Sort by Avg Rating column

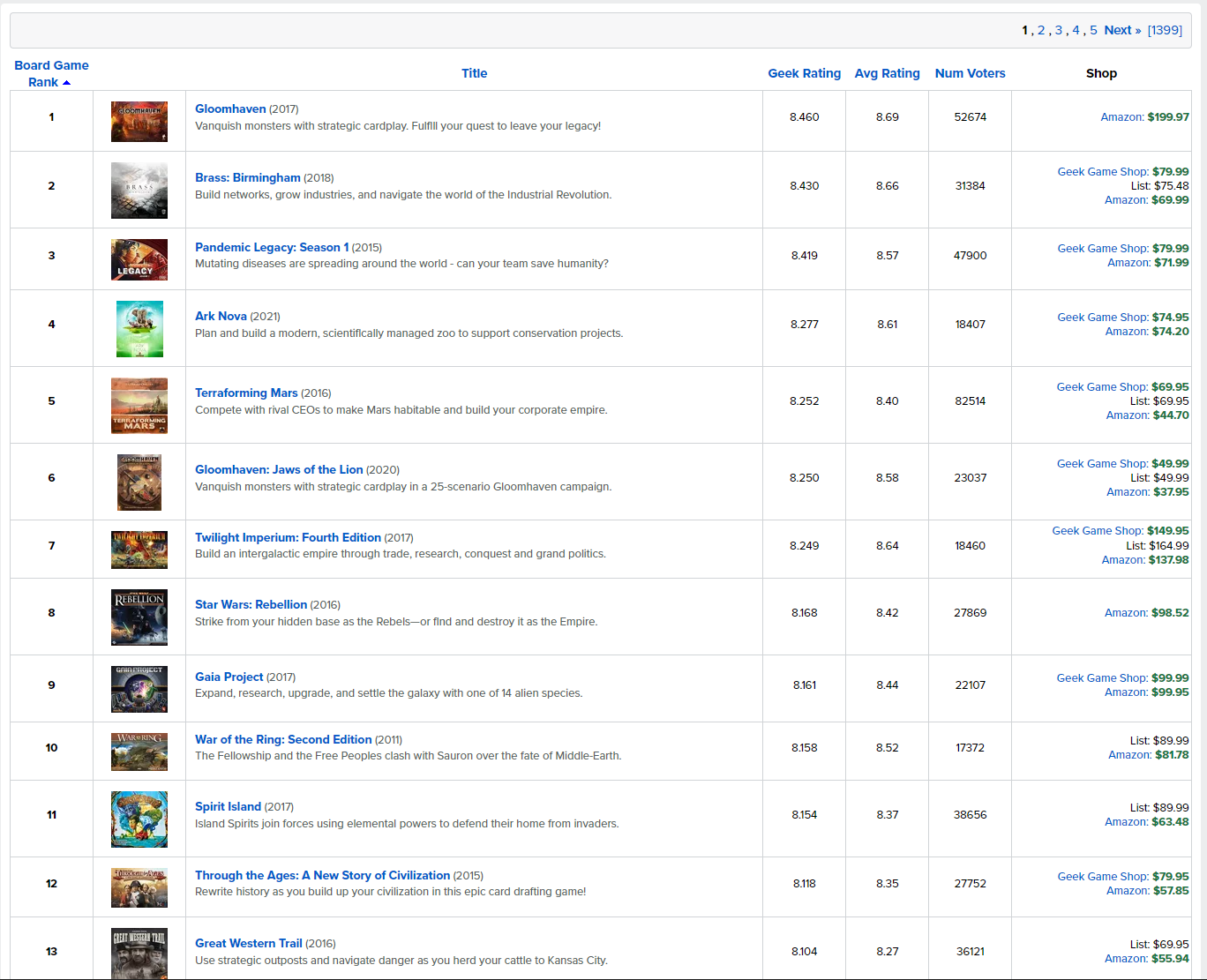point(888,73)
